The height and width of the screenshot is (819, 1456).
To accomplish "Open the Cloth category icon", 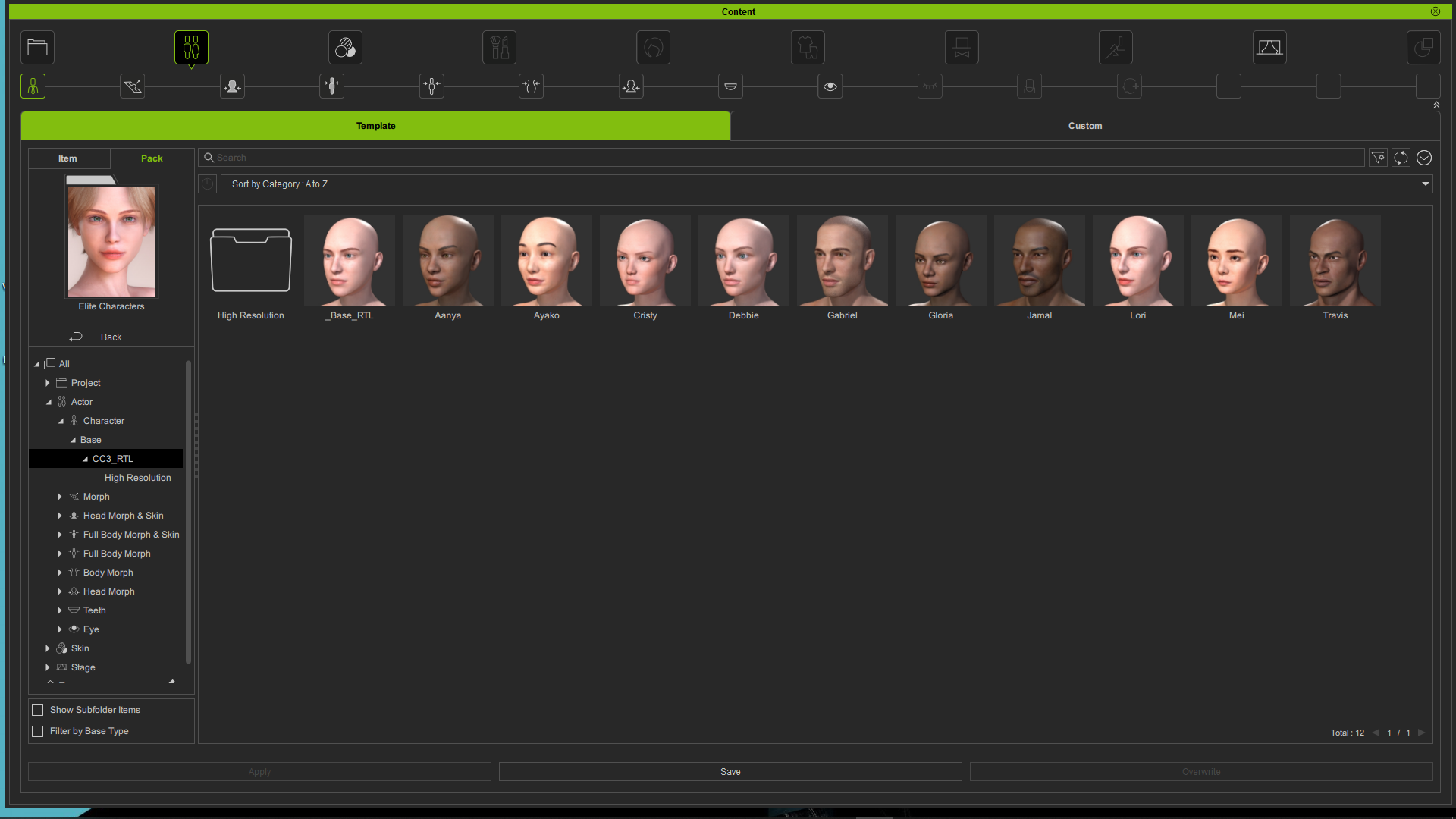I will tap(808, 48).
